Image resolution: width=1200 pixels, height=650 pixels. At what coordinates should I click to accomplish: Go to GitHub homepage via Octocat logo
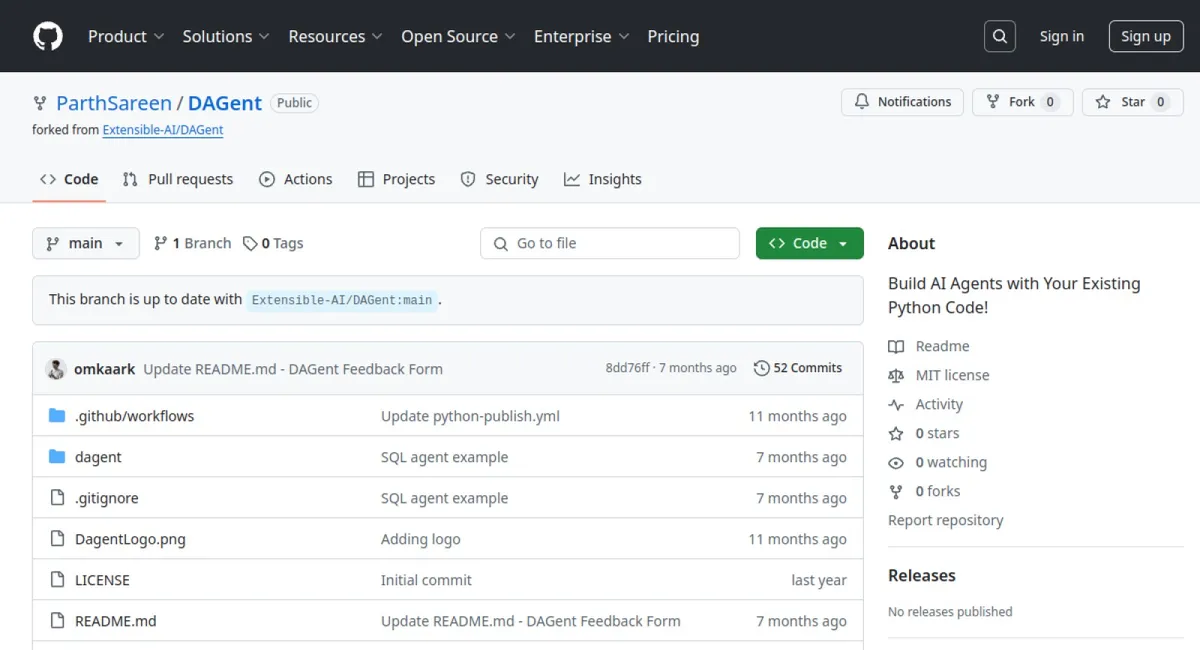coord(48,36)
